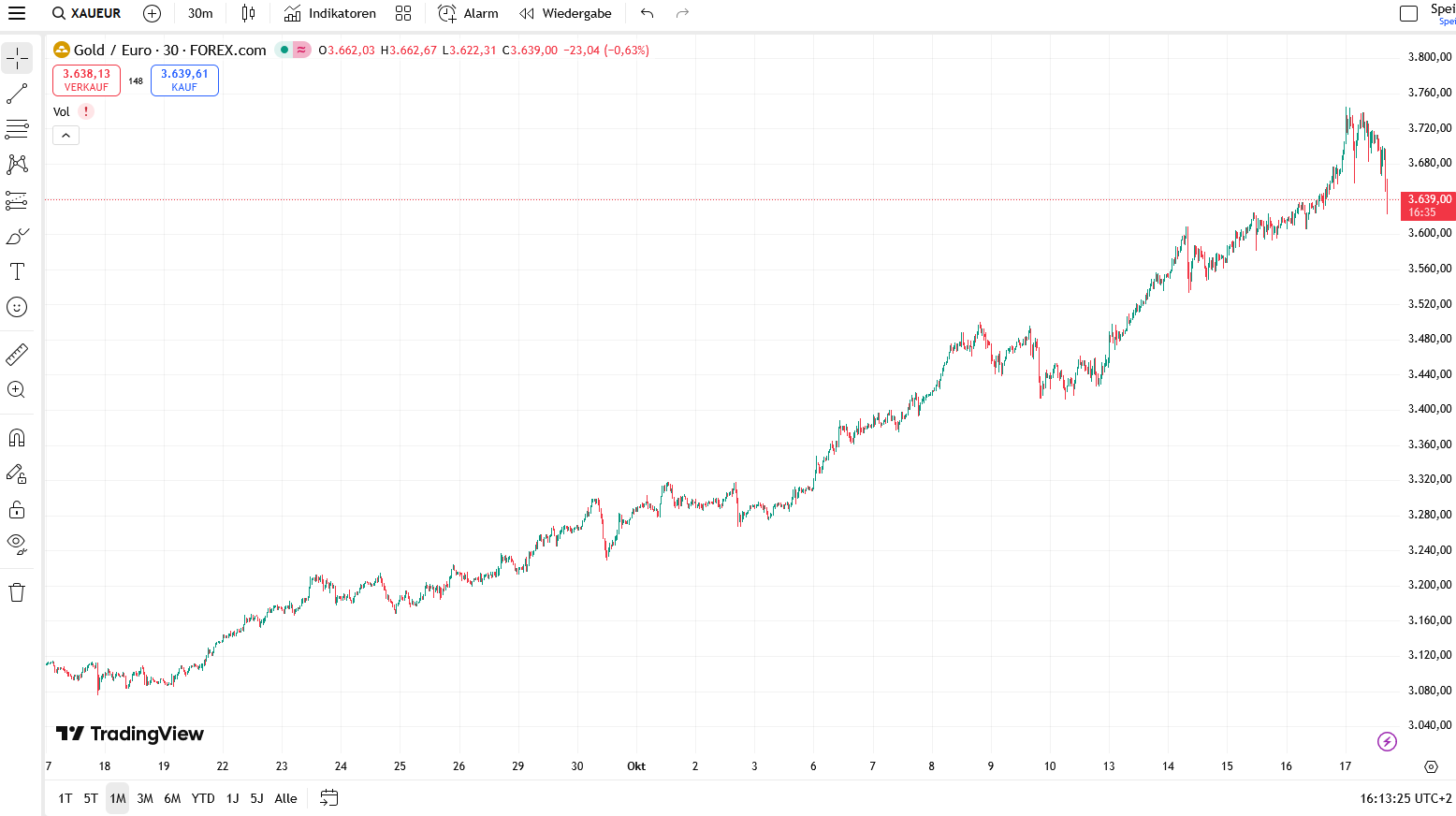This screenshot has width=1456, height=816.
Task: Select the 1M date range
Action: 117,798
